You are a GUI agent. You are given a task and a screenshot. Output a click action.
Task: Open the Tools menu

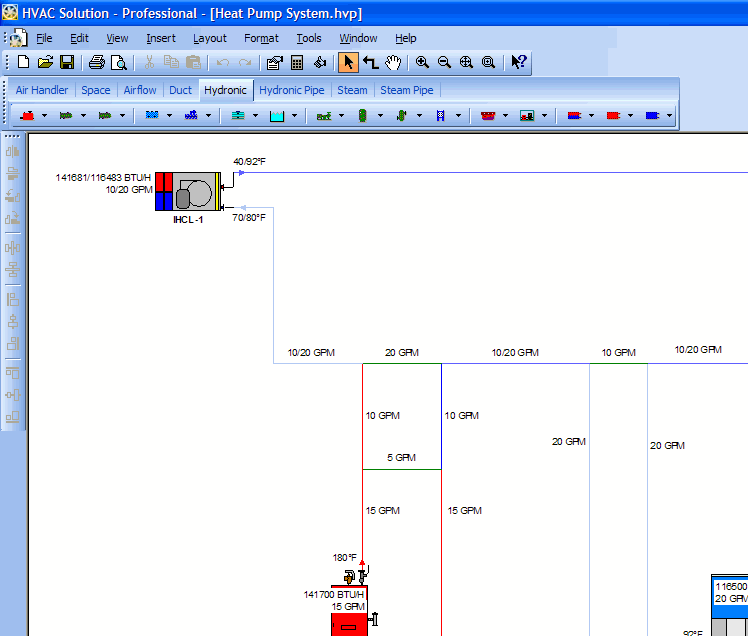coord(309,38)
